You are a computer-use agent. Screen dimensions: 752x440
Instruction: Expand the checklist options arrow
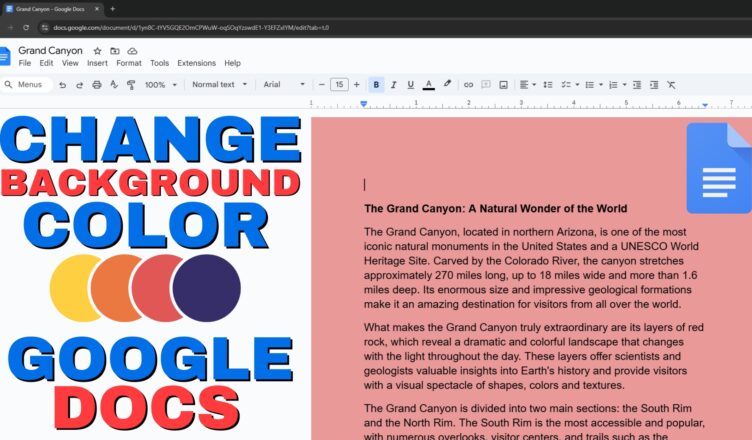coord(577,85)
